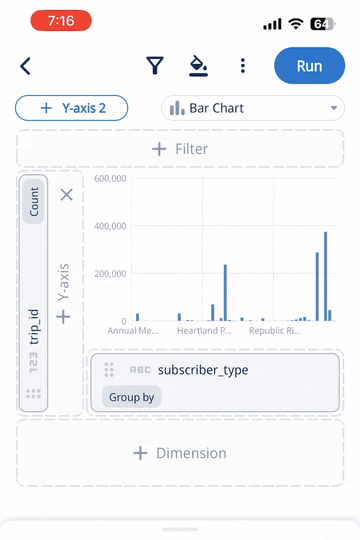Open the Bar Chart type dropdown
Viewport: 360px width, 540px height.
click(x=253, y=108)
